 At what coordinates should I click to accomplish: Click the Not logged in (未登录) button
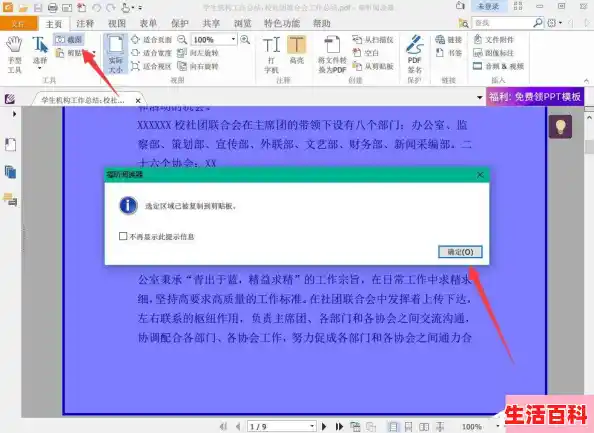pos(488,6)
